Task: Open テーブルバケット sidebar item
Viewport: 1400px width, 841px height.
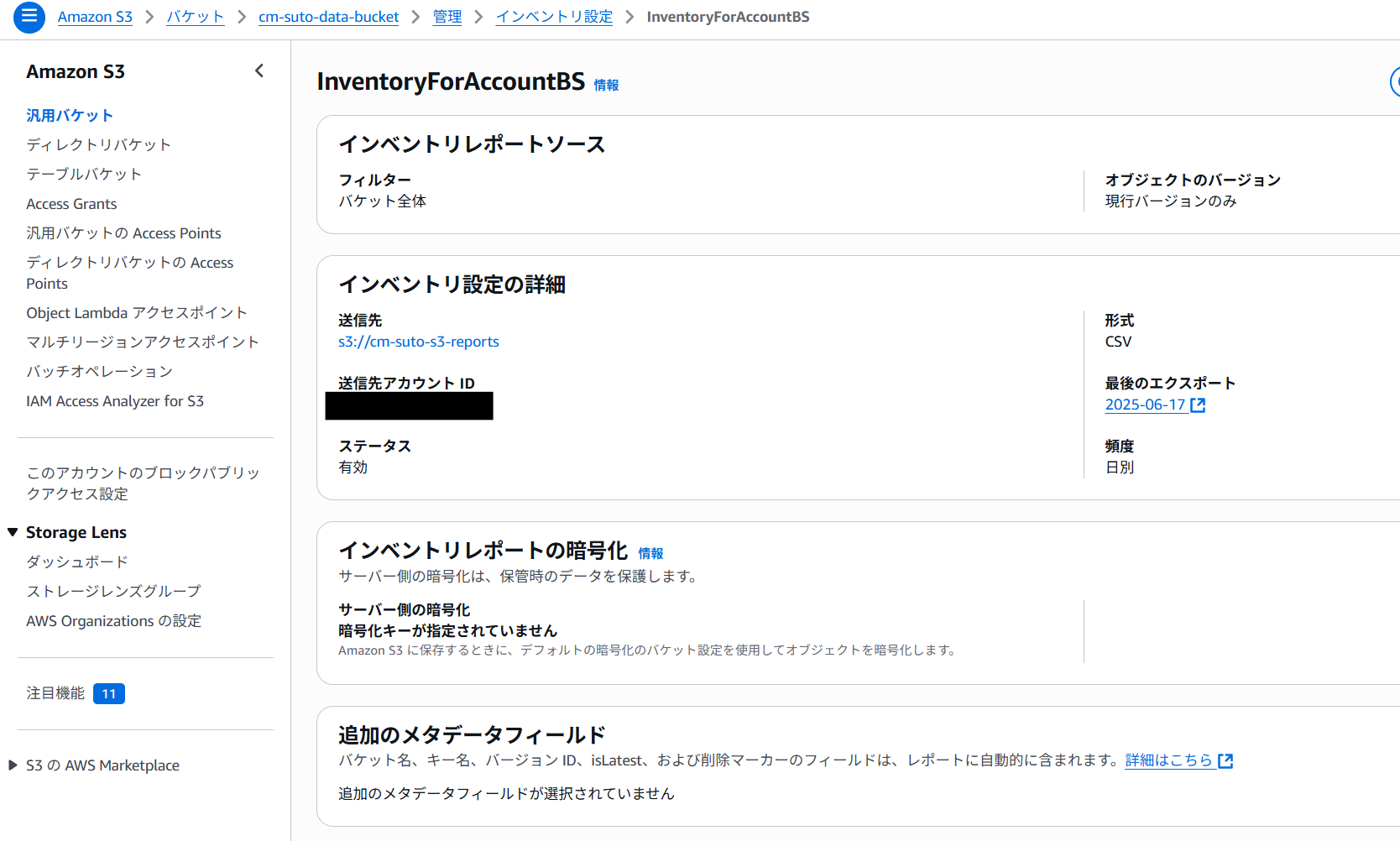Action: [x=84, y=175]
